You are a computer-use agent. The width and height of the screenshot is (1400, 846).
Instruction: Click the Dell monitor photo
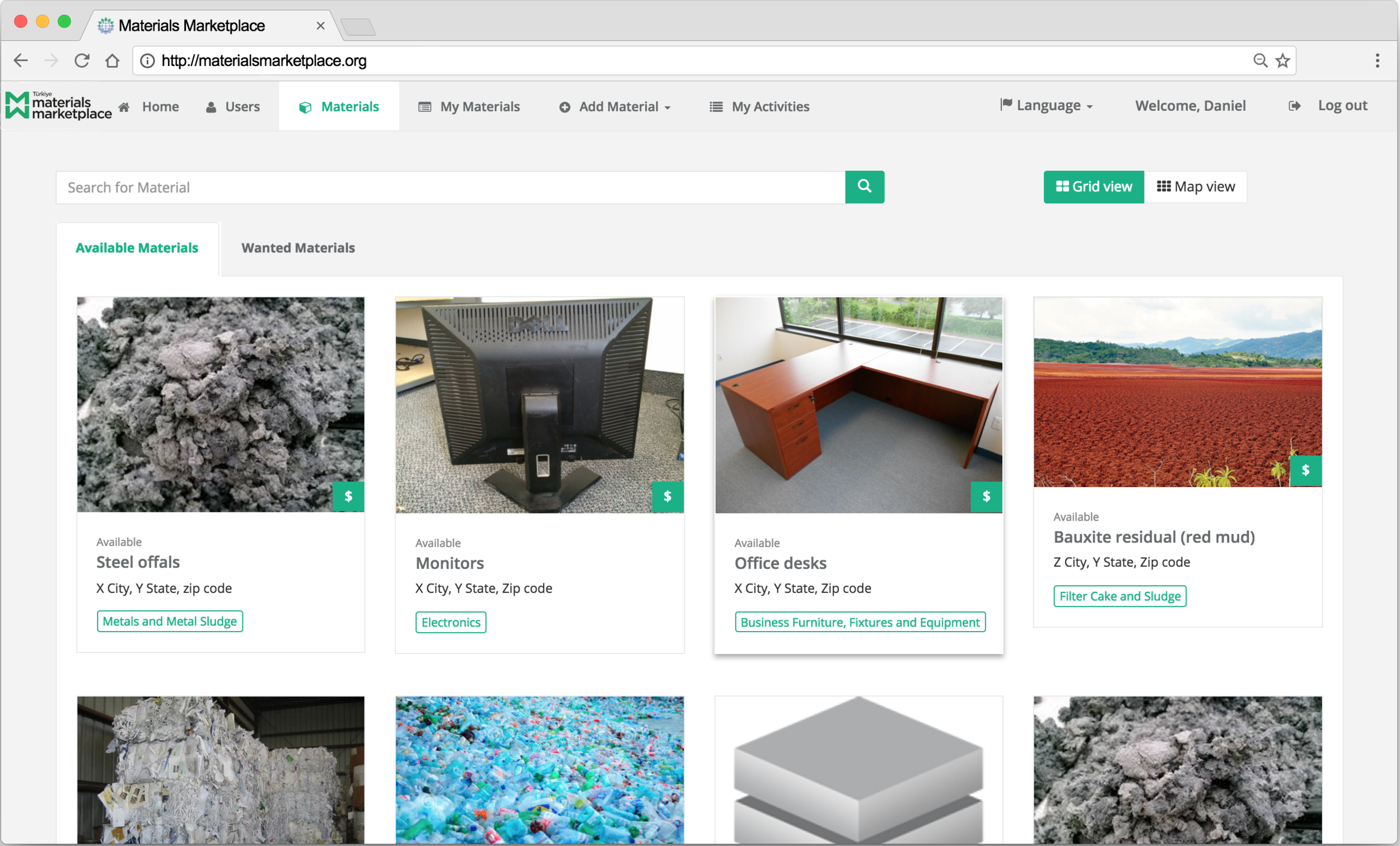(x=539, y=405)
